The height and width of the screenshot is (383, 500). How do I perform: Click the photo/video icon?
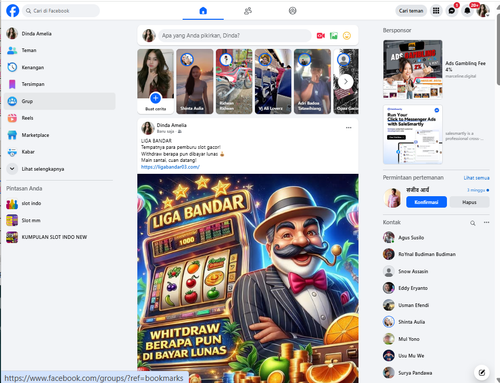(x=334, y=35)
